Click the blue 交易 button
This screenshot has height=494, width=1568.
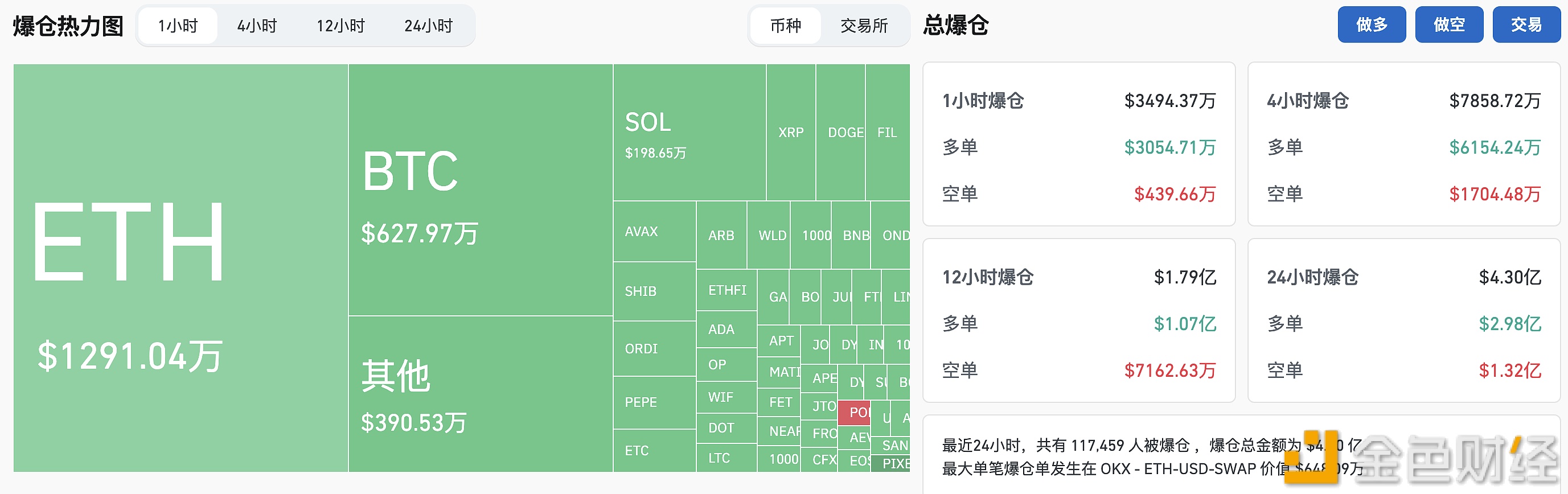[x=1526, y=24]
